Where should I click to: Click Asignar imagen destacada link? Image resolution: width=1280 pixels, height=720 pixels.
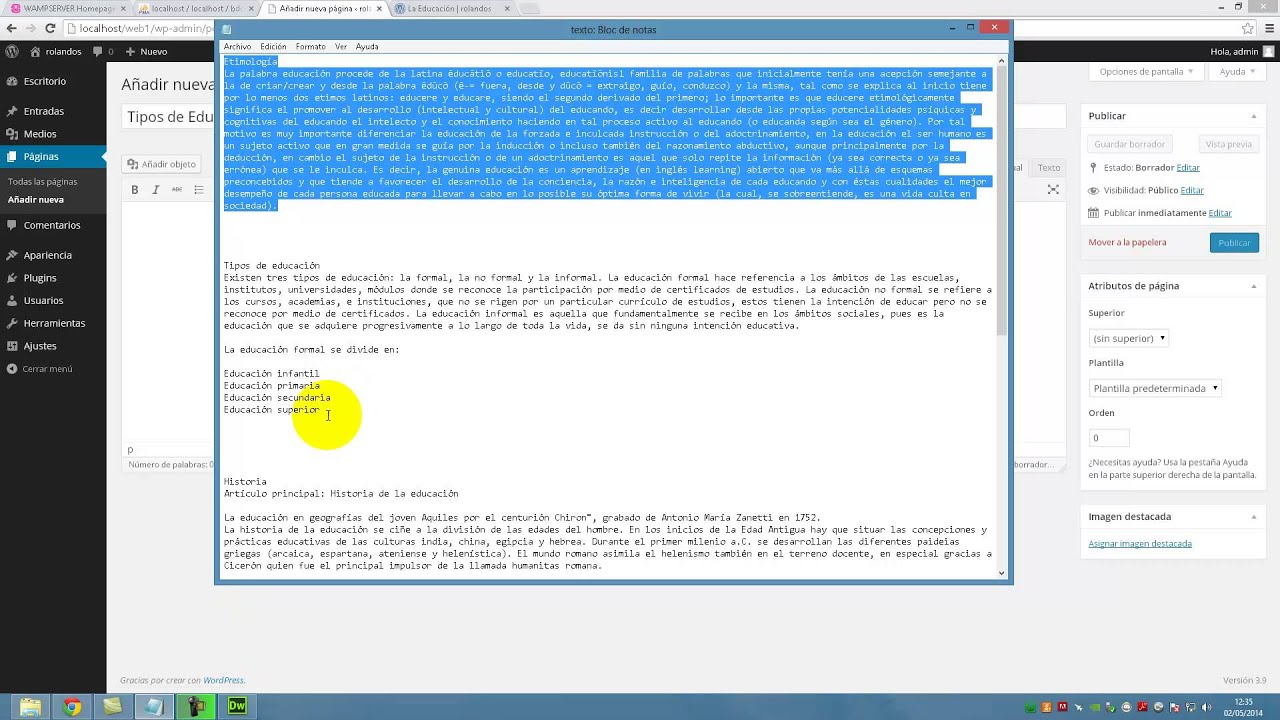(1140, 544)
